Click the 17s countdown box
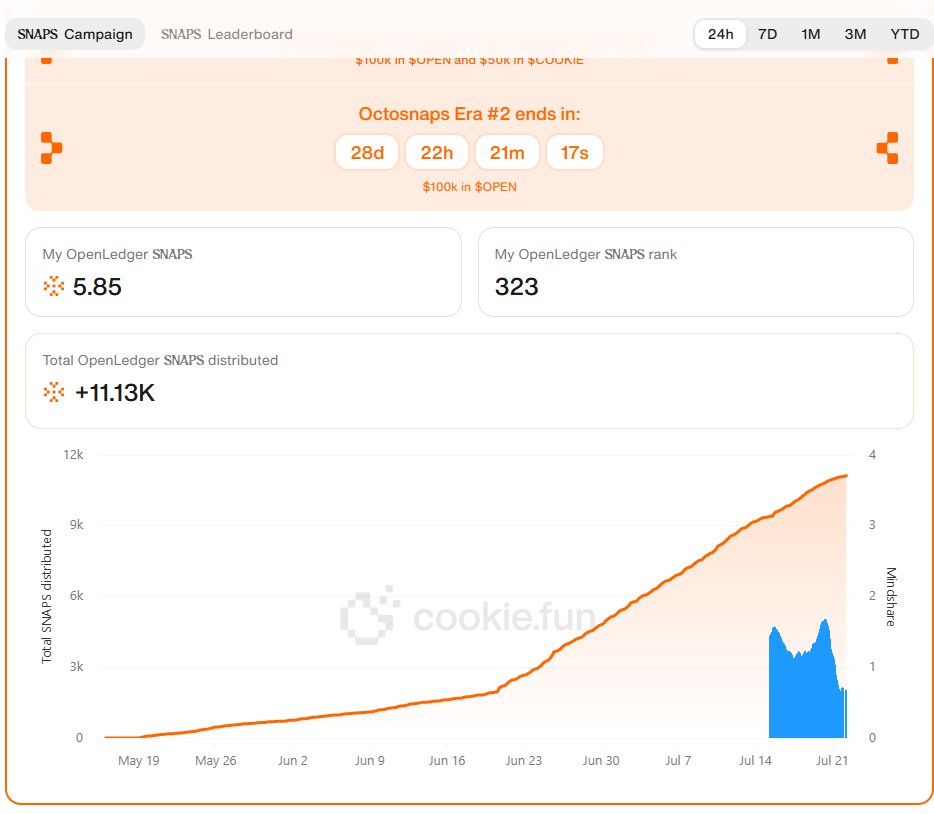 click(x=574, y=152)
